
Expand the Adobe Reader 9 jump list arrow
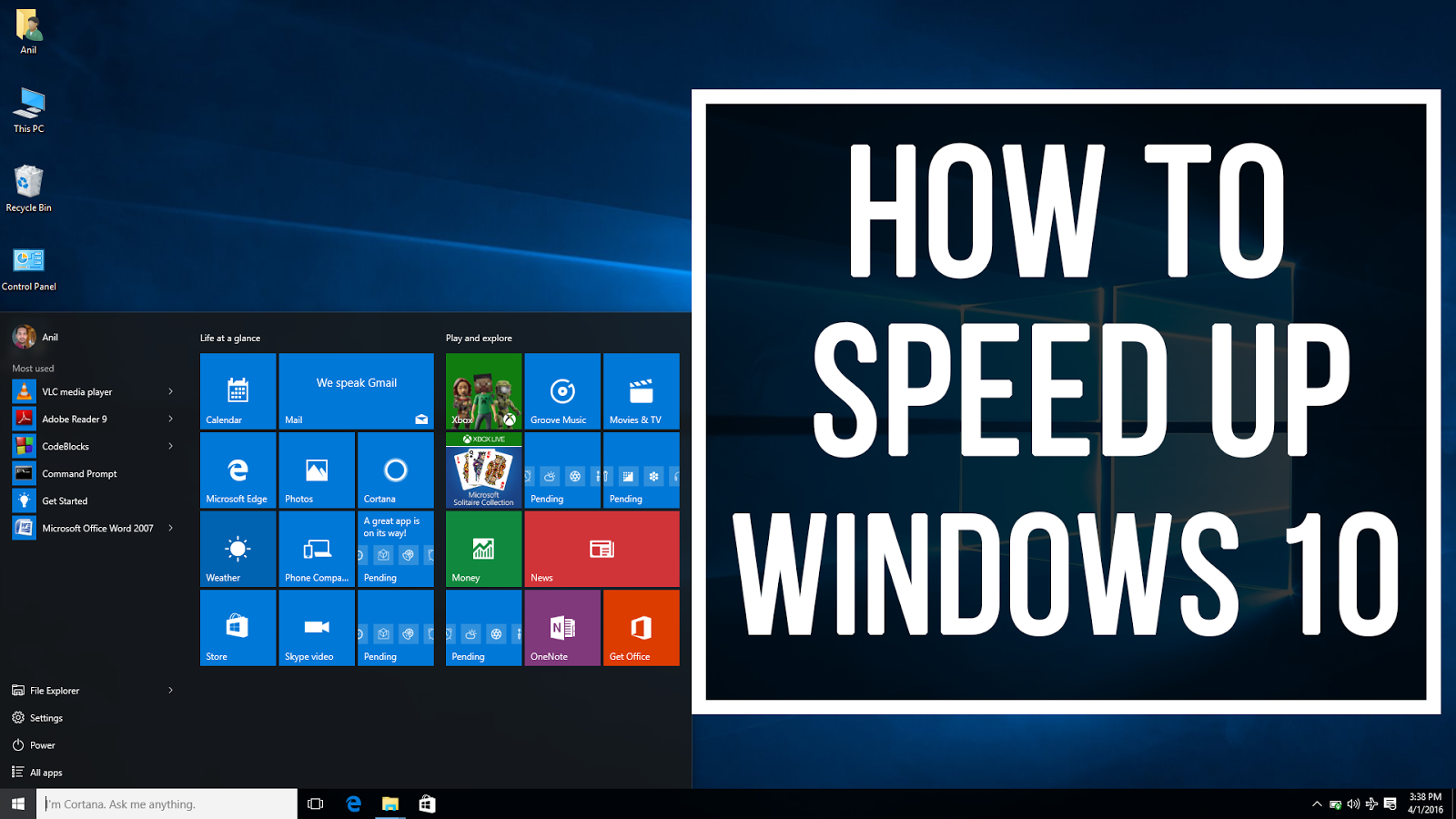pyautogui.click(x=170, y=419)
